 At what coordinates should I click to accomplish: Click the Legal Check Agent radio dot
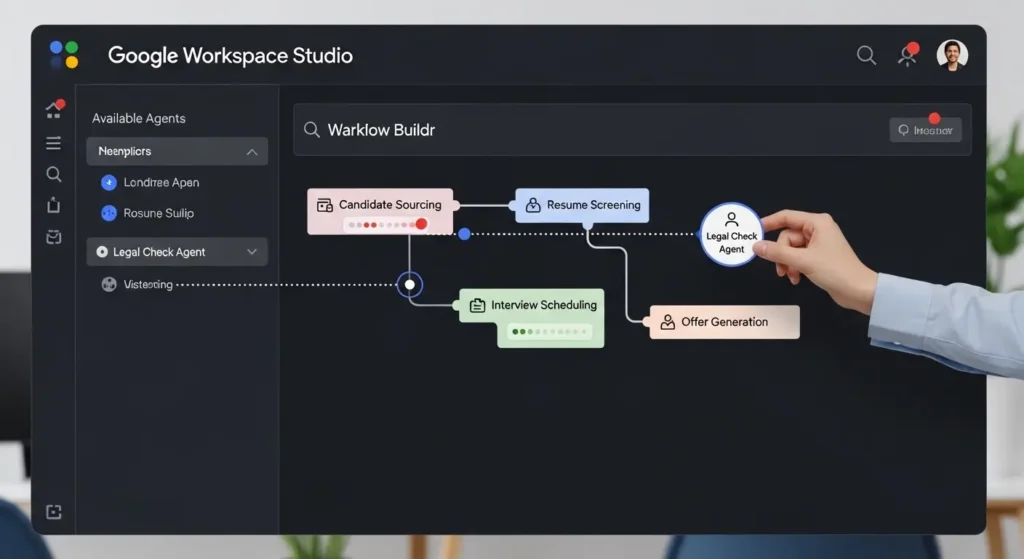click(102, 251)
